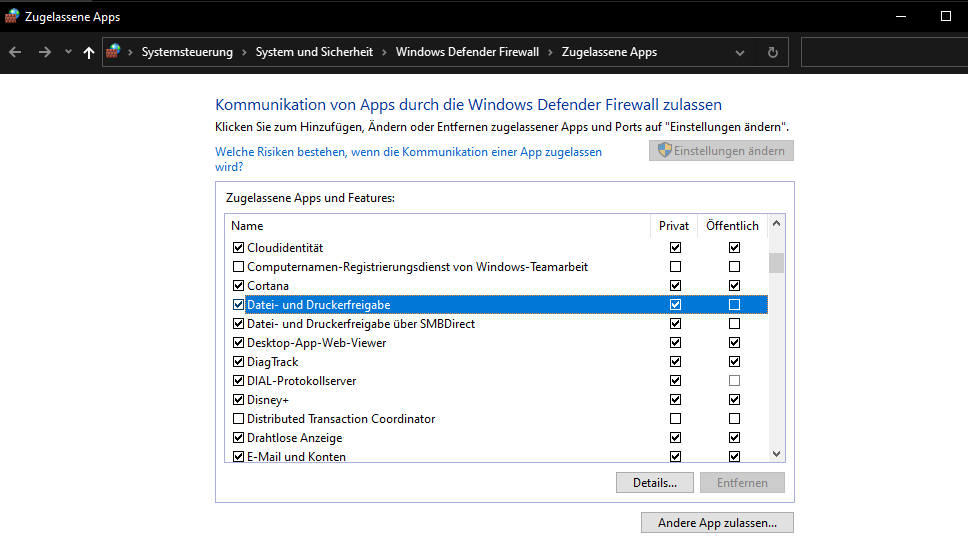Open Windows Defender Firewall breadcrumb
This screenshot has height=554, width=968.
[x=467, y=52]
